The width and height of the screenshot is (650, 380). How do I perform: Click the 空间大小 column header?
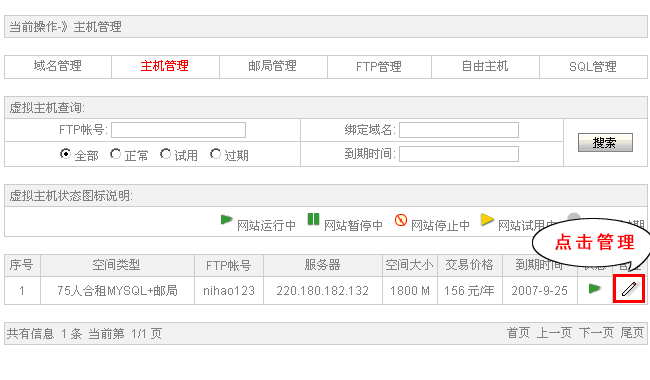[x=410, y=265]
